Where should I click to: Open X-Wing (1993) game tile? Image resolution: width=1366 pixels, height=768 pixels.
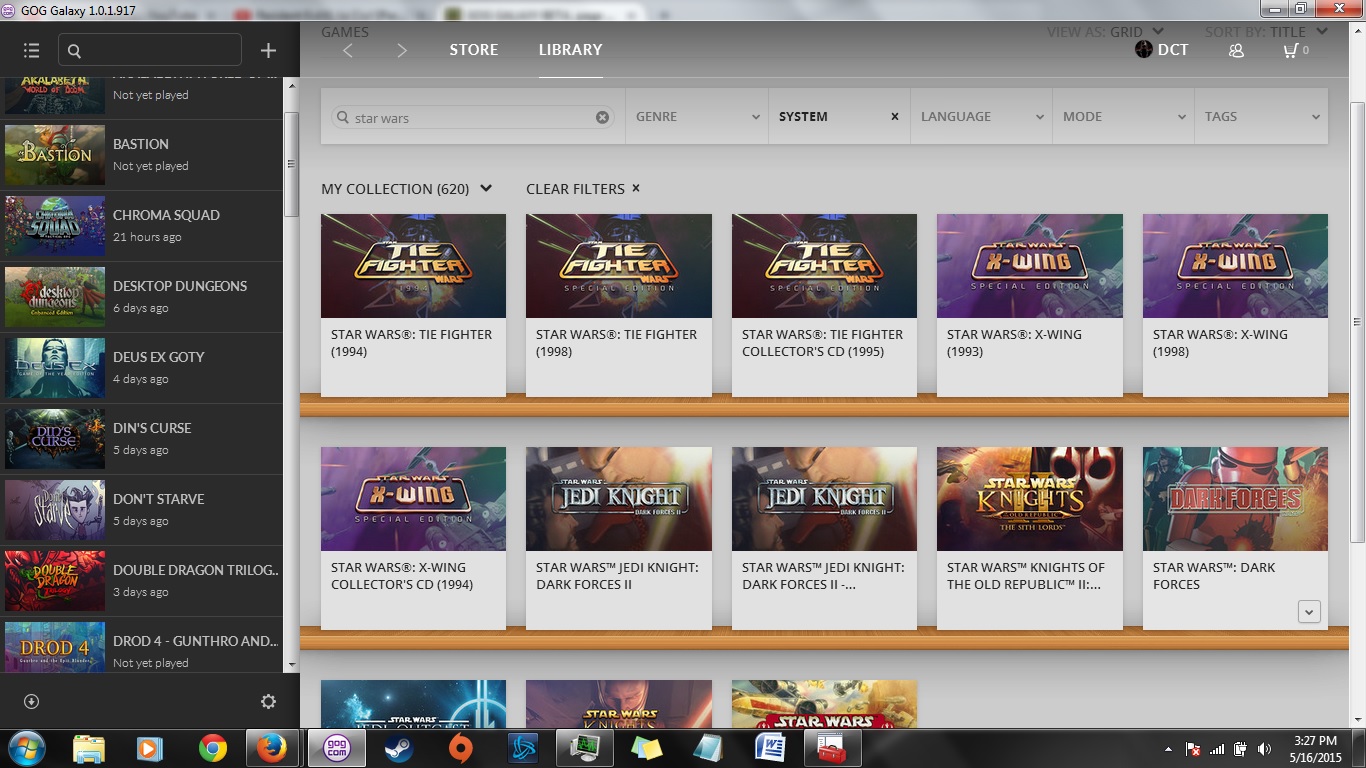[x=1030, y=304]
